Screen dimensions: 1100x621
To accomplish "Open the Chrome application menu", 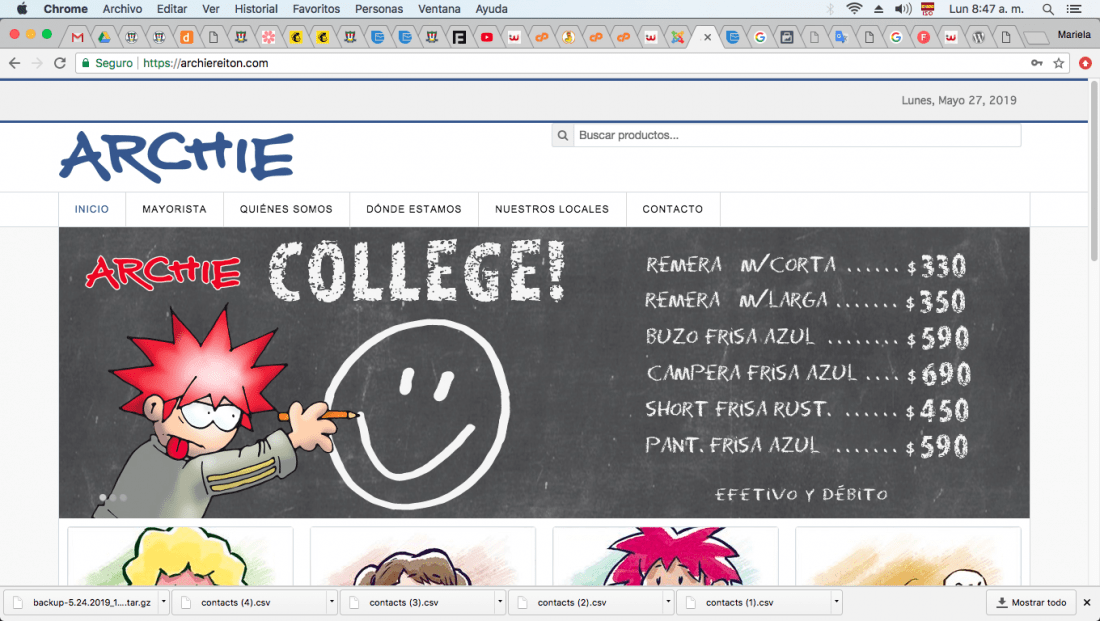I will [x=65, y=9].
